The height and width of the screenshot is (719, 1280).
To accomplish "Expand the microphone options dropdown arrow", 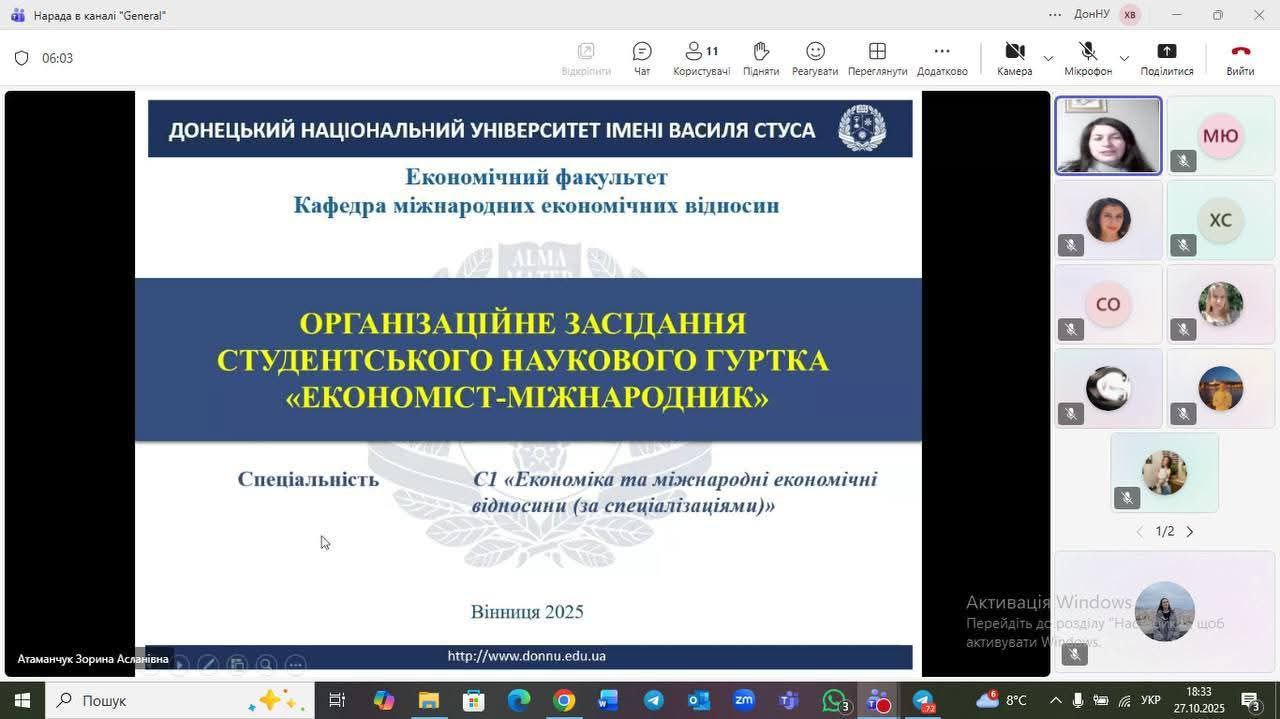I will (x=1124, y=58).
